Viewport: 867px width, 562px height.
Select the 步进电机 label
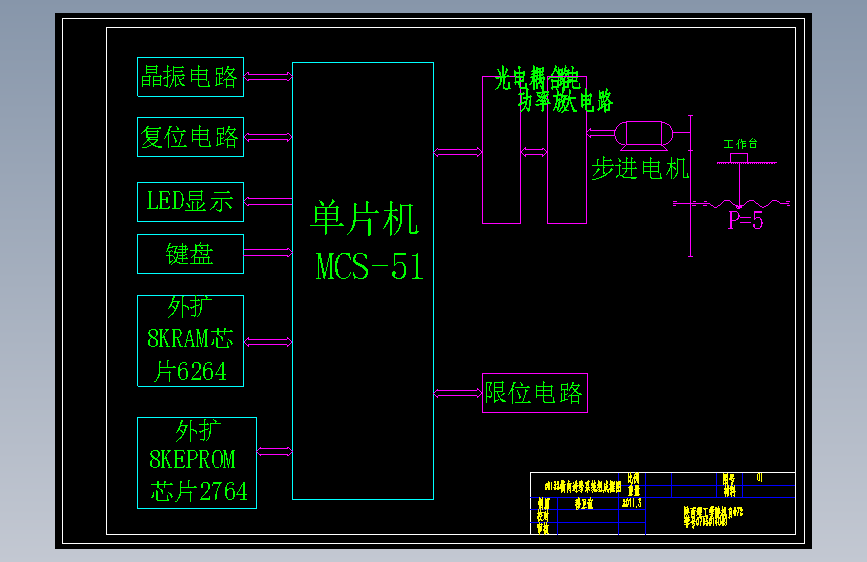[640, 169]
